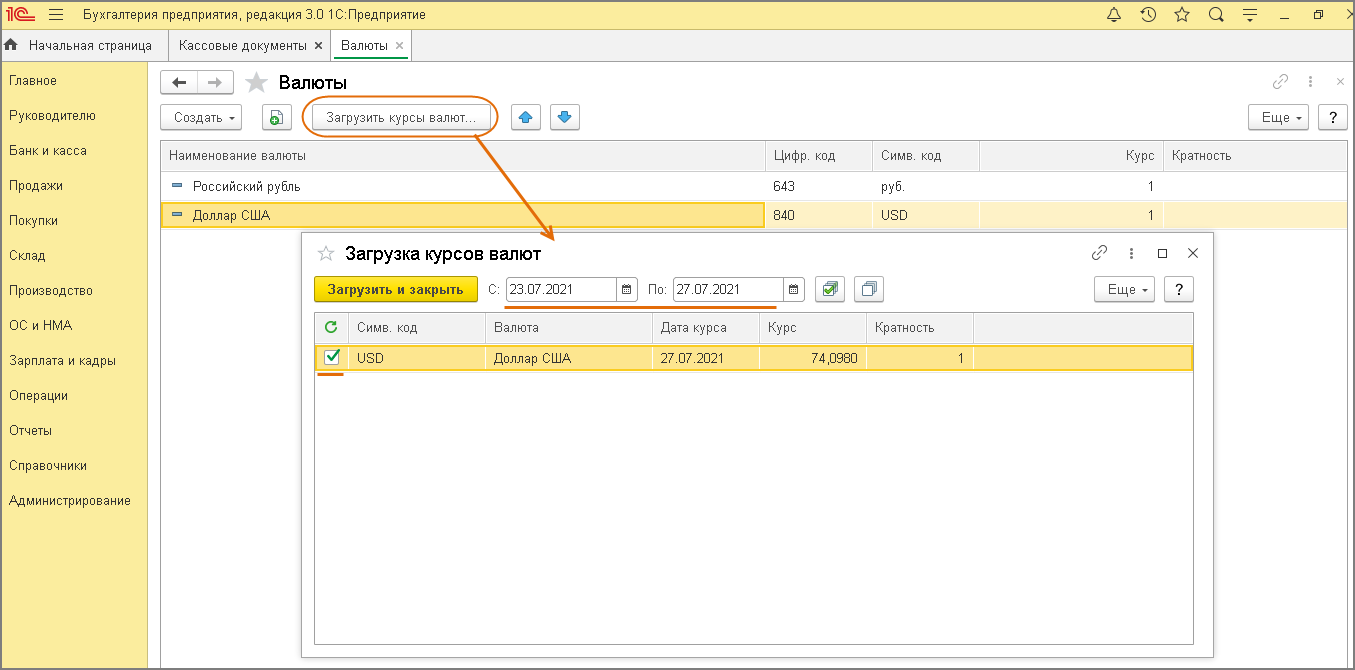Screen dimensions: 1355x670
Task: Open service menu dropdown icon in title bar
Action: [1249, 15]
